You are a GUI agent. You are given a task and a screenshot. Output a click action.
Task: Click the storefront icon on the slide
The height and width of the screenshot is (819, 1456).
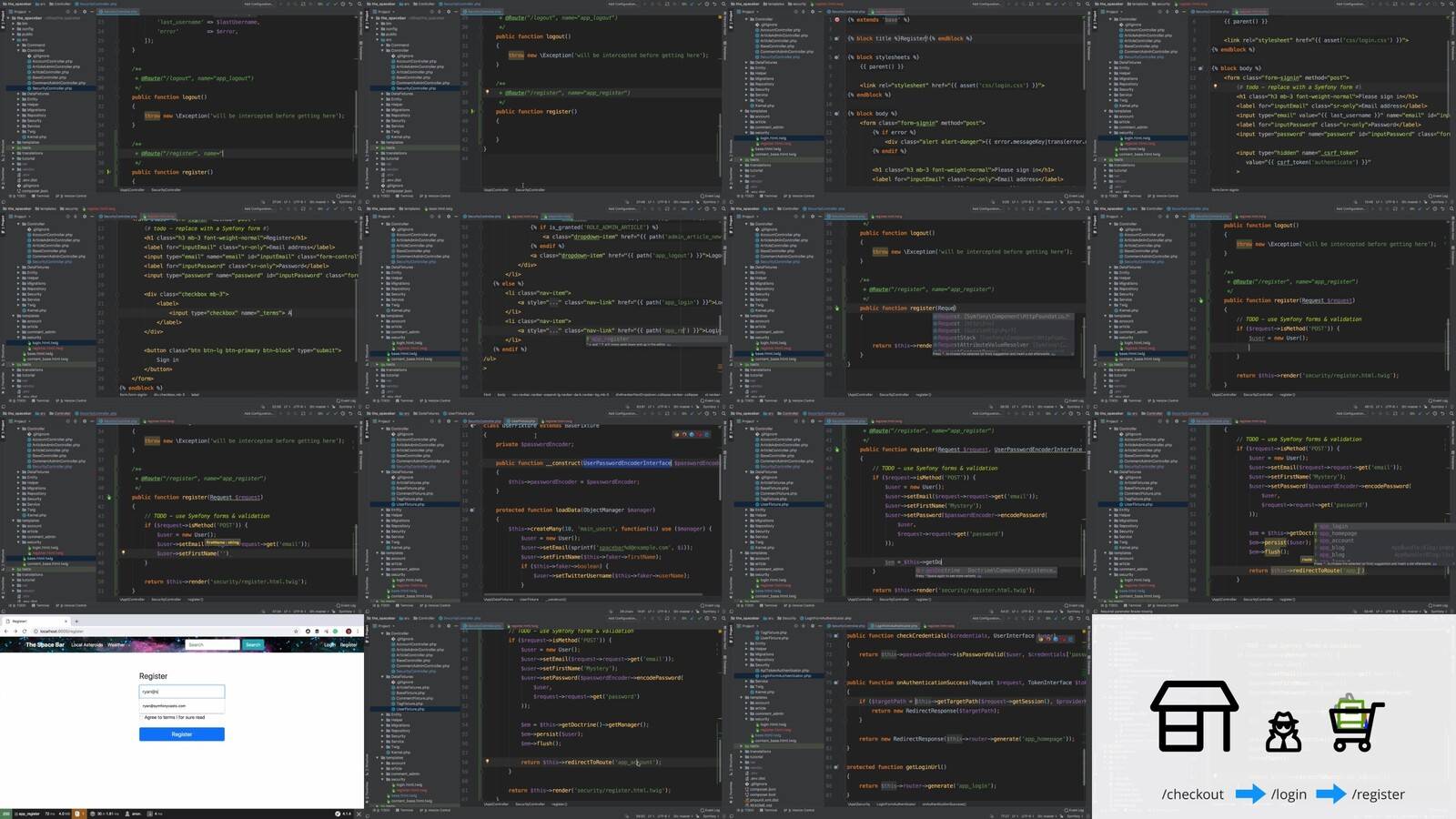1194,716
